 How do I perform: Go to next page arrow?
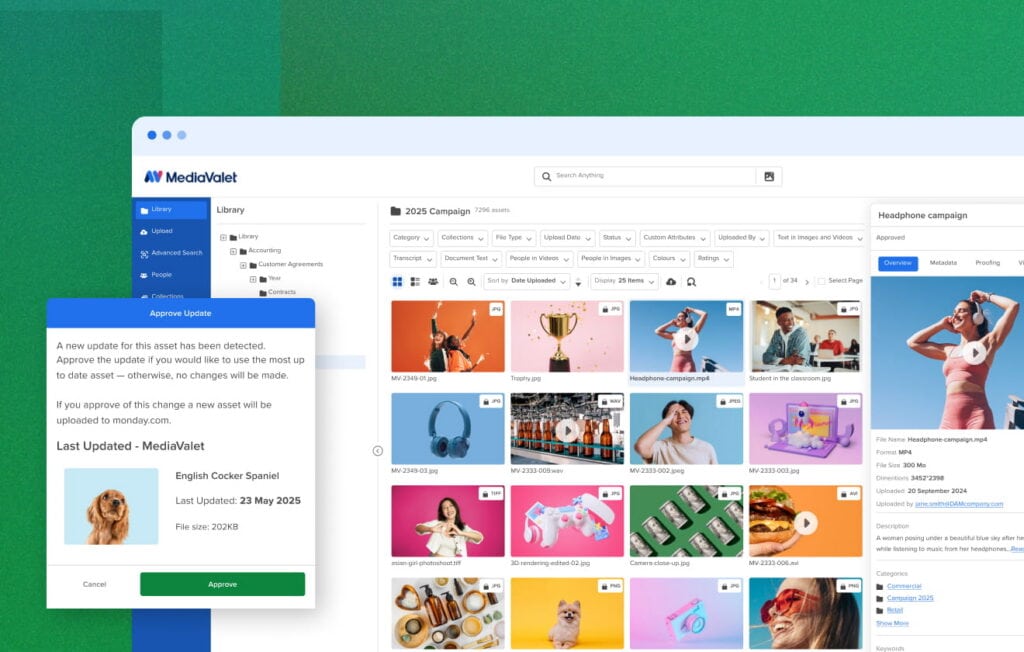click(x=807, y=282)
